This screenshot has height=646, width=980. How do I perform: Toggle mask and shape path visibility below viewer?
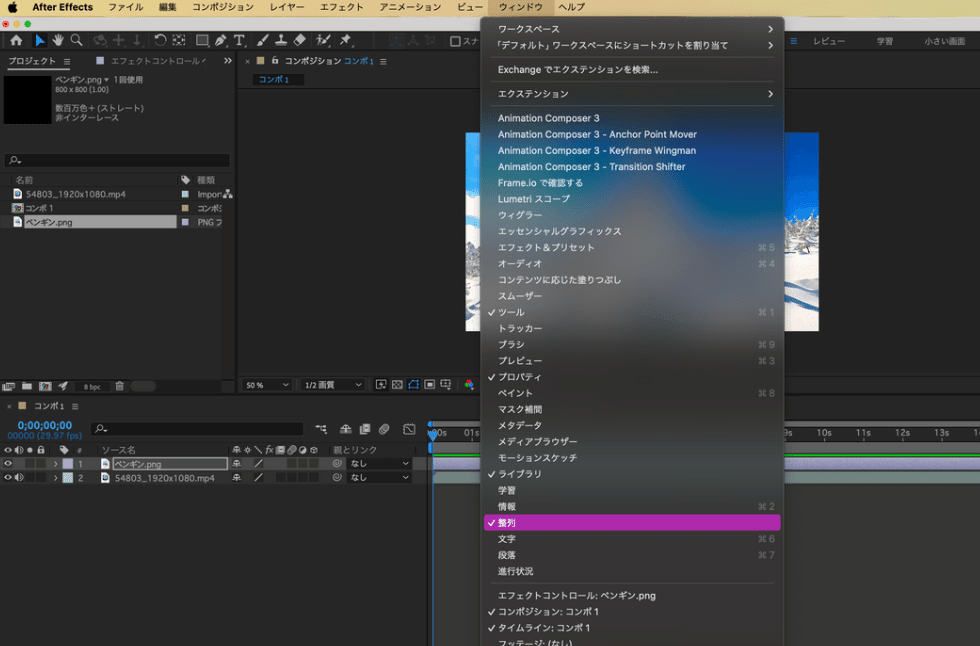(x=413, y=384)
